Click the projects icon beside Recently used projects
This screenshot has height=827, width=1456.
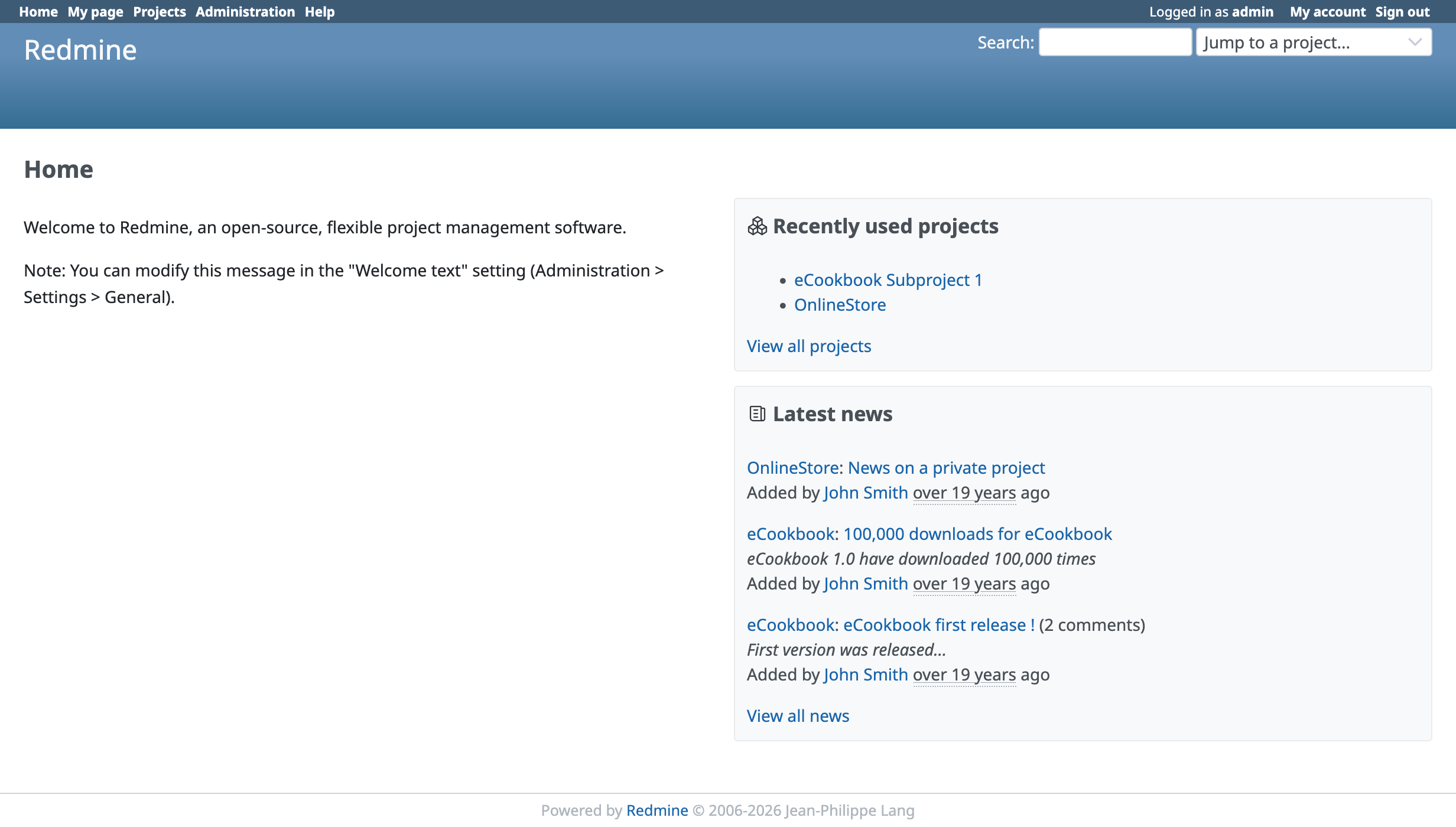[757, 226]
